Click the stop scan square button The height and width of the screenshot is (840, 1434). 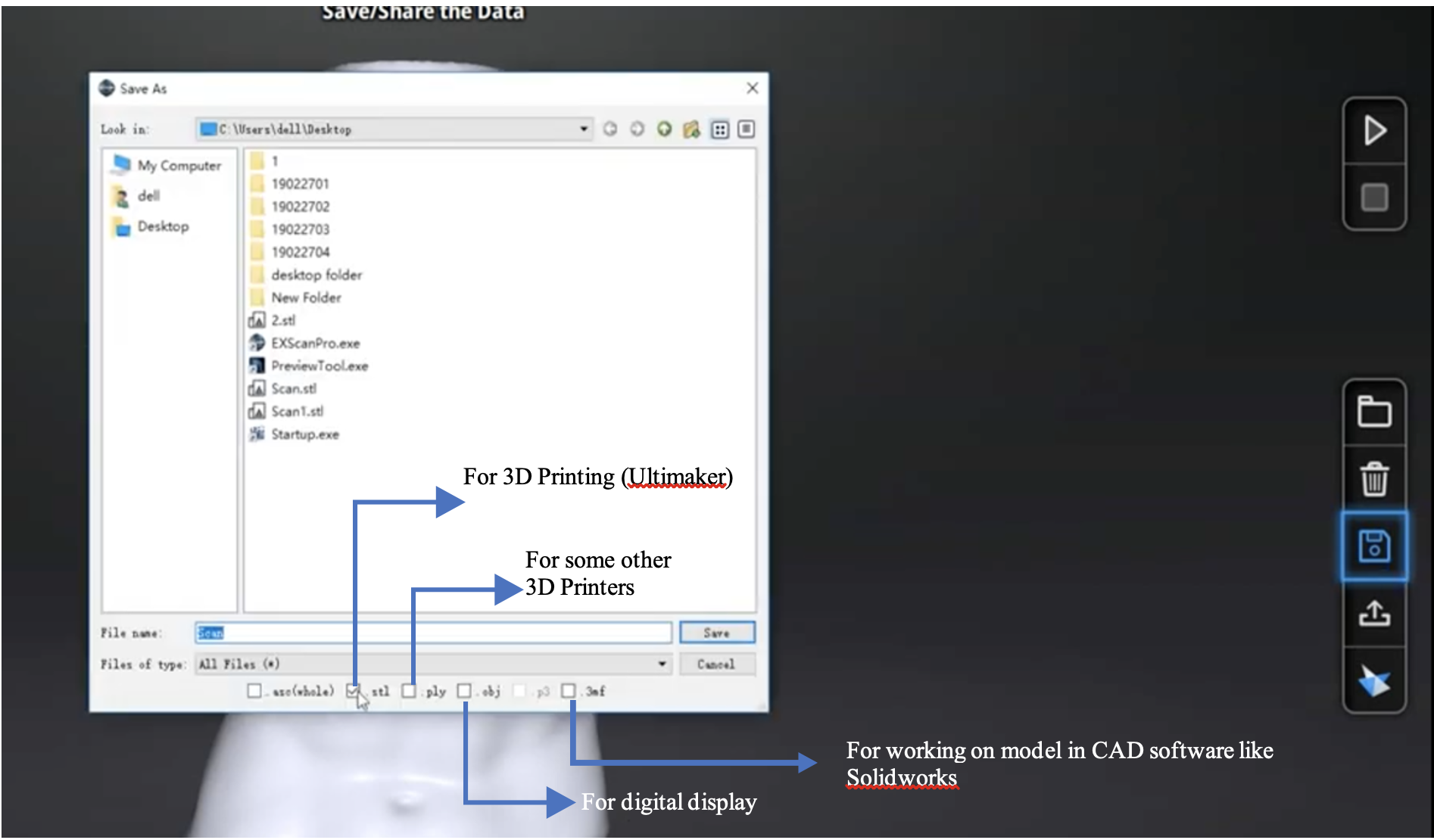1374,198
